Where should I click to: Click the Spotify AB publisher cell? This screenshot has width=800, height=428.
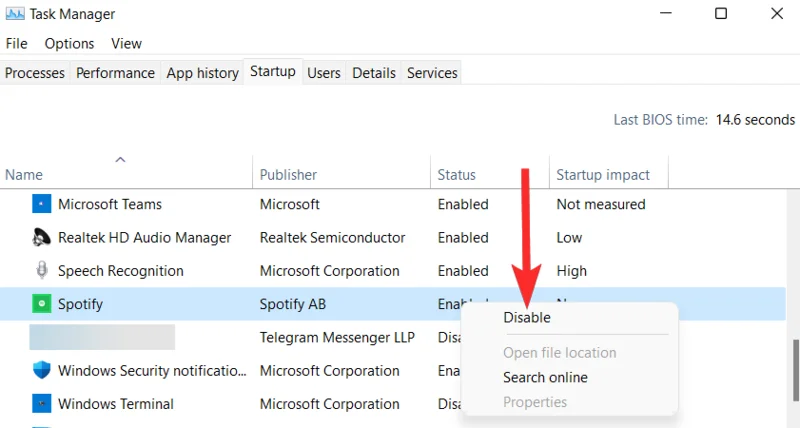[293, 304]
